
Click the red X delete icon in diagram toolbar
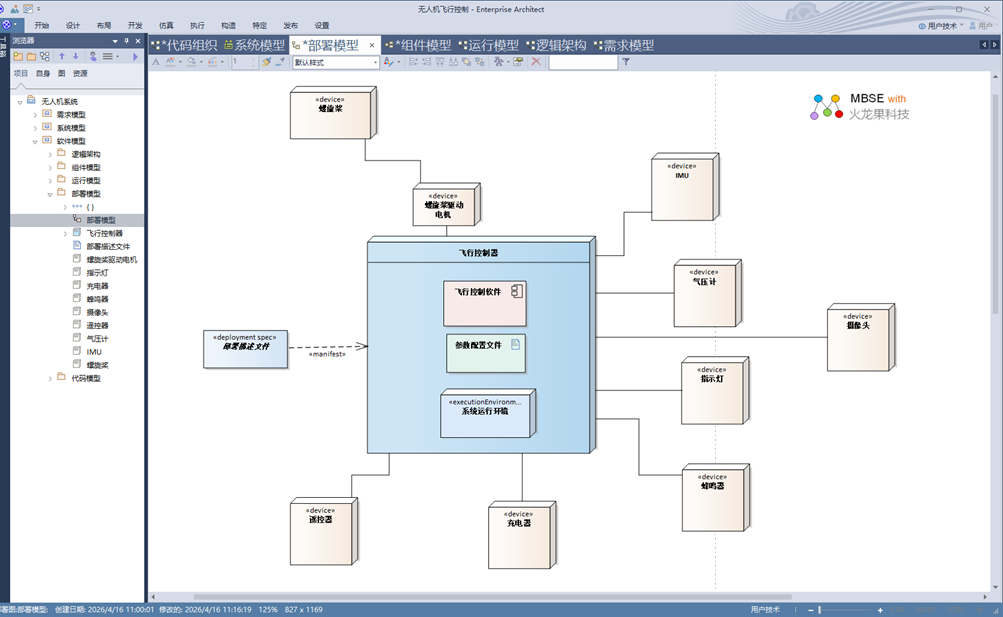(536, 62)
